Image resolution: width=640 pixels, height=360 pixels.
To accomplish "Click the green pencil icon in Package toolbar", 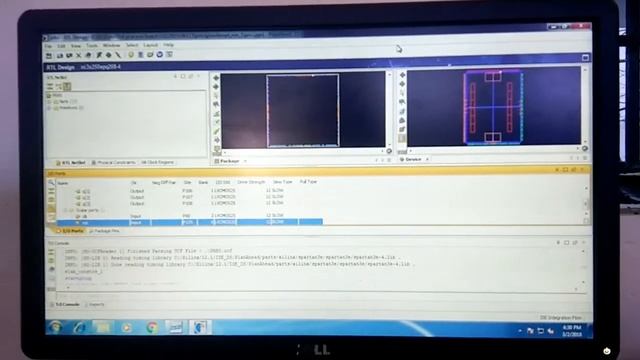I will [216, 131].
